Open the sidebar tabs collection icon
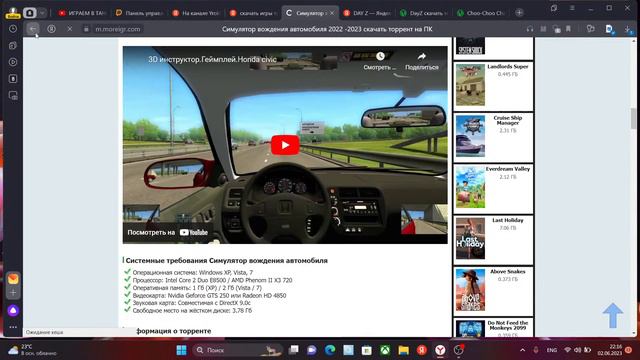640x360 pixels. [13, 45]
